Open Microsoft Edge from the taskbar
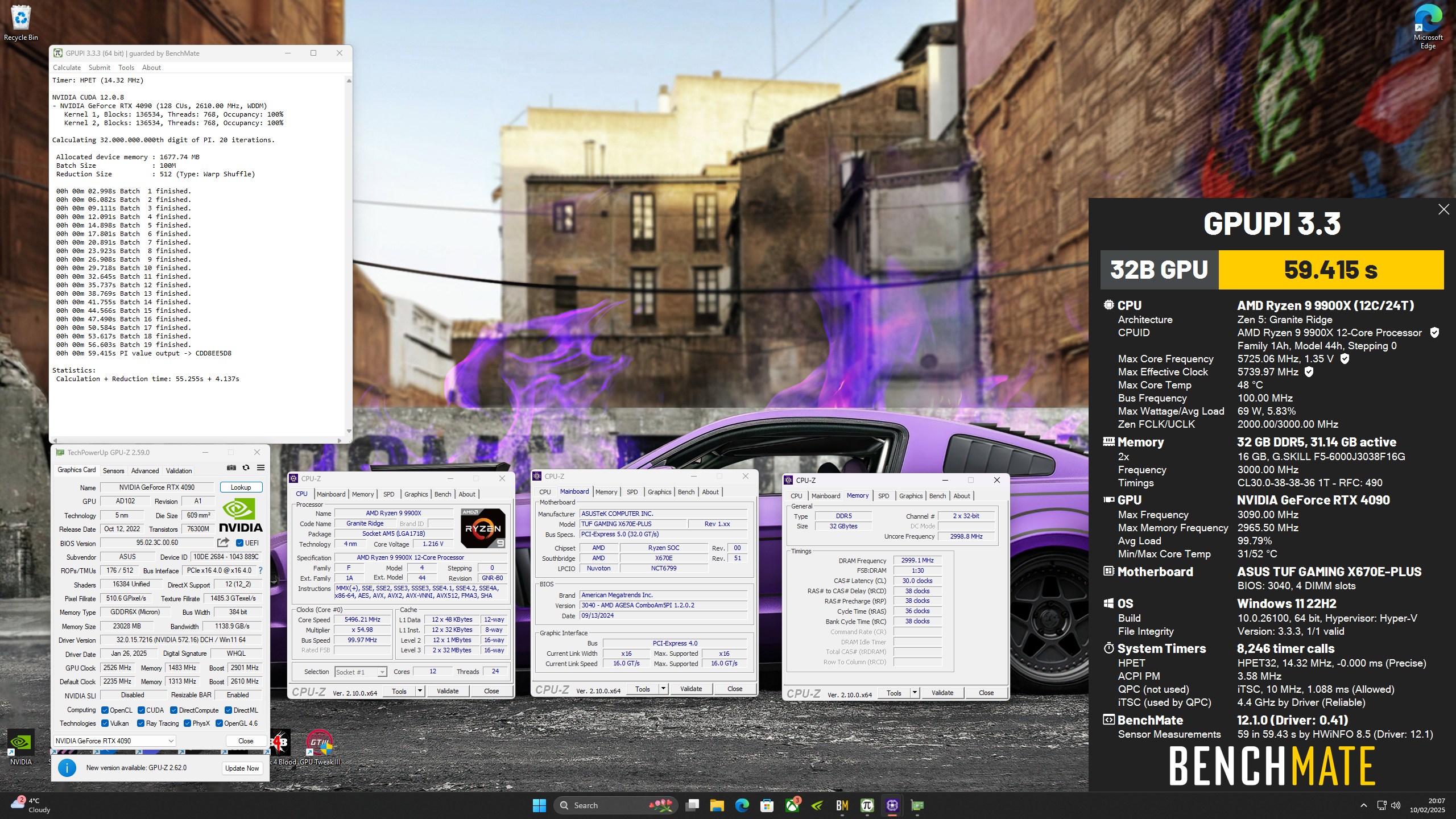Image resolution: width=1456 pixels, height=819 pixels. [742, 805]
